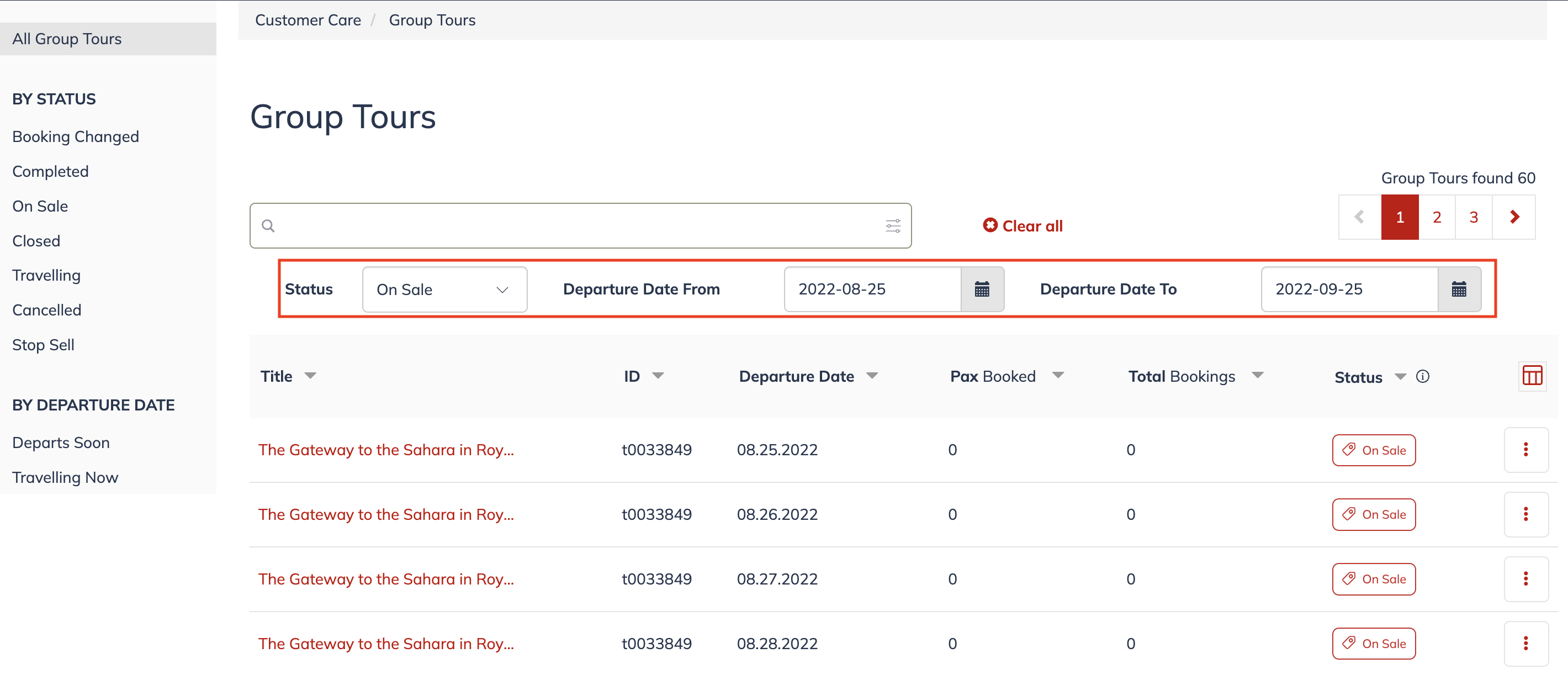Viewport: 1568px width, 674px height.
Task: Filter sidebar by On Sale status
Action: (x=40, y=206)
